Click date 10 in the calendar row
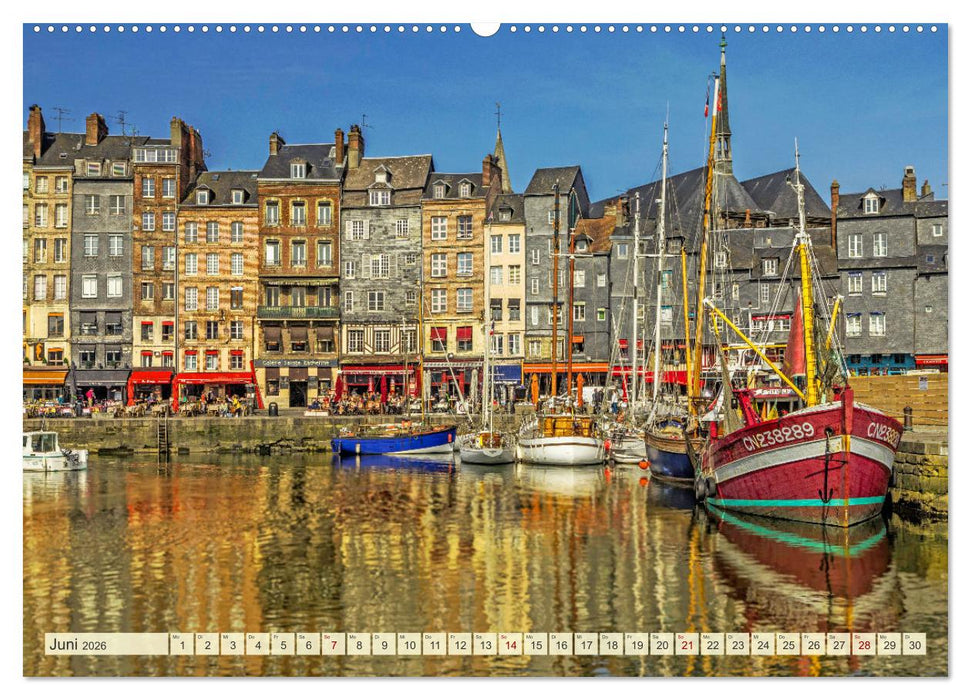The height and width of the screenshot is (700, 971). (x=408, y=644)
